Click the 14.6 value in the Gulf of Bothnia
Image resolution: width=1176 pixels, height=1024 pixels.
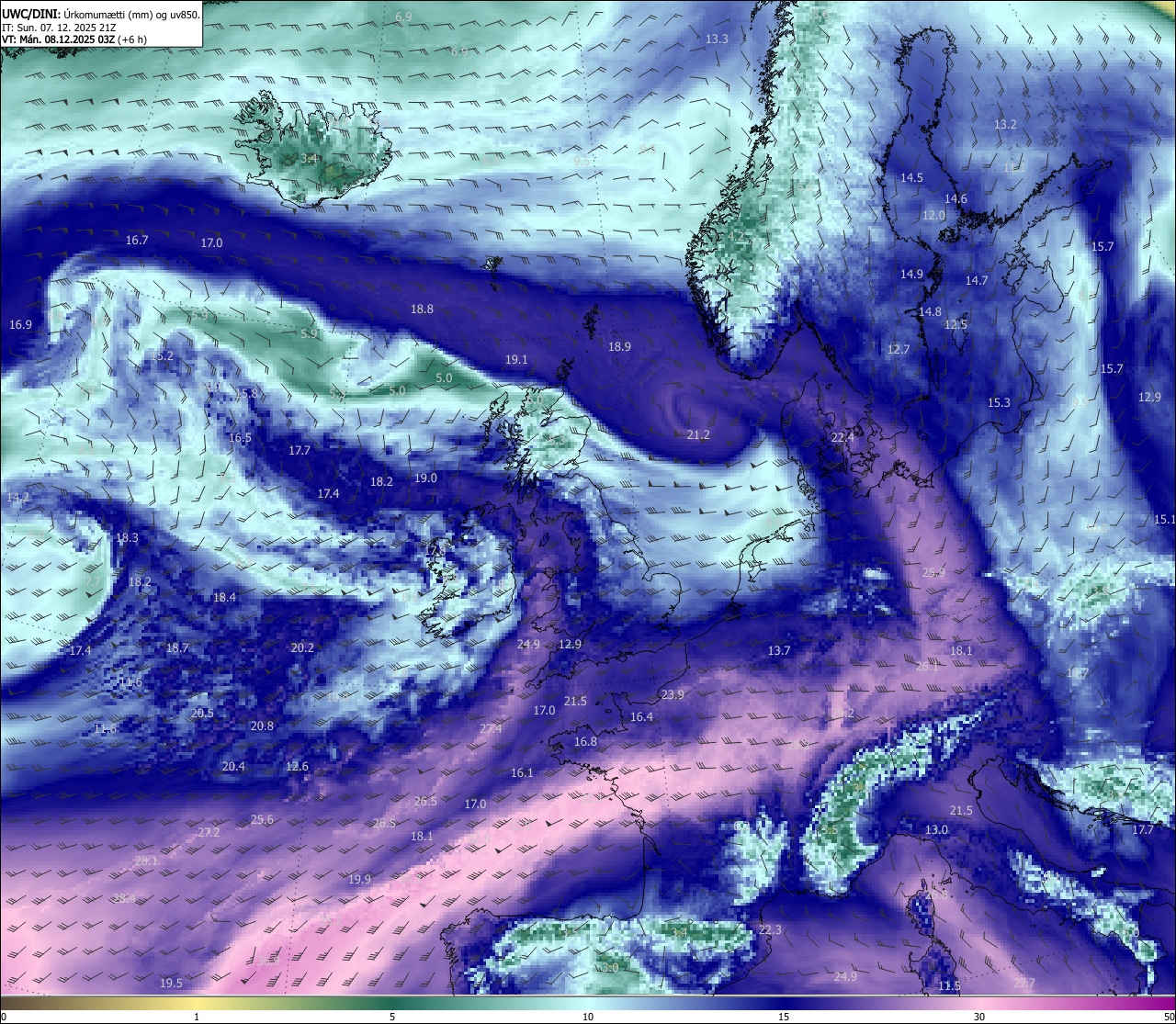(955, 198)
